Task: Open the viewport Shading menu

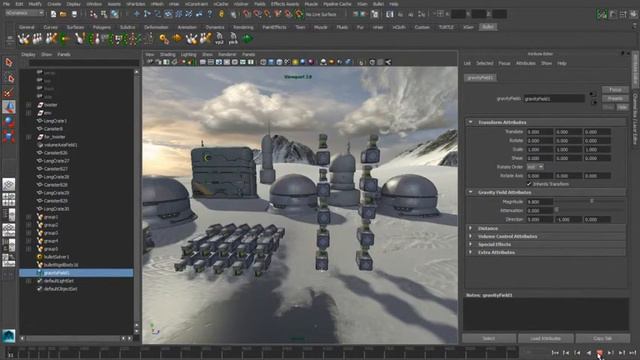Action: tap(167, 54)
